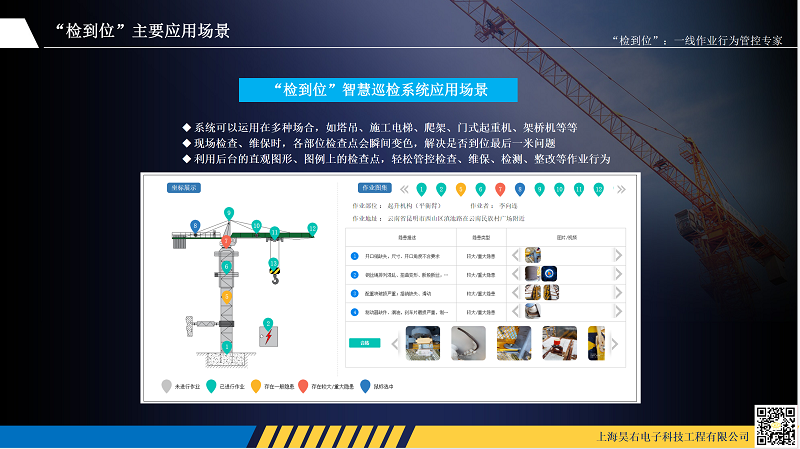Image resolution: width=800 pixels, height=449 pixels.
Task: Click orange checkpoint marker 5 on the tower mast
Action: 227,297
